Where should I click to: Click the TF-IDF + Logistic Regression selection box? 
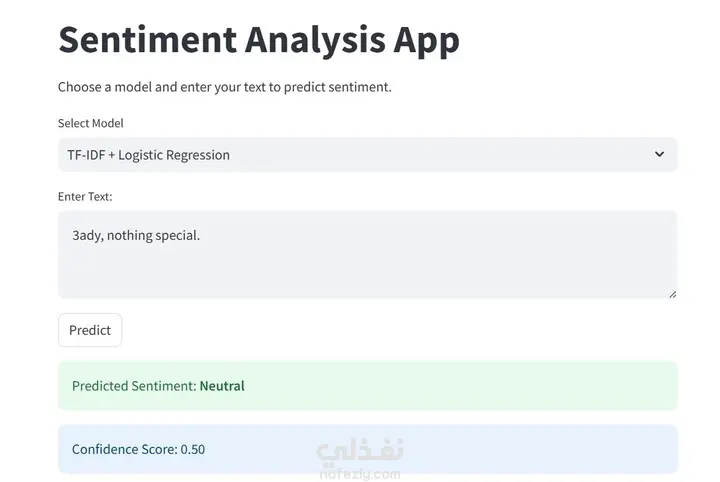367,155
